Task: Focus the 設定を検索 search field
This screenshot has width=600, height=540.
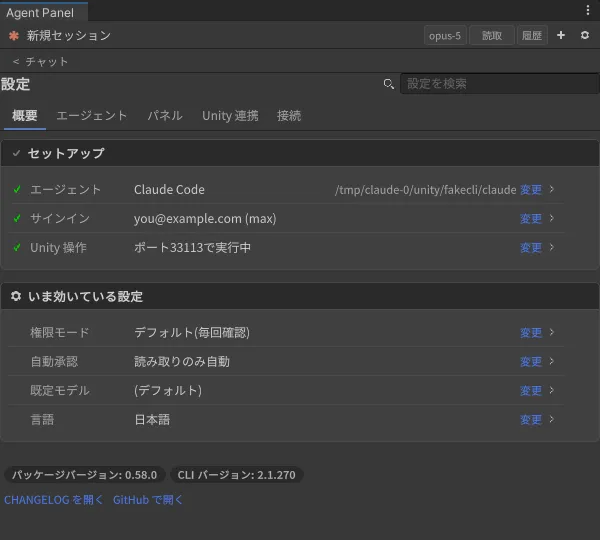Action: 499,83
